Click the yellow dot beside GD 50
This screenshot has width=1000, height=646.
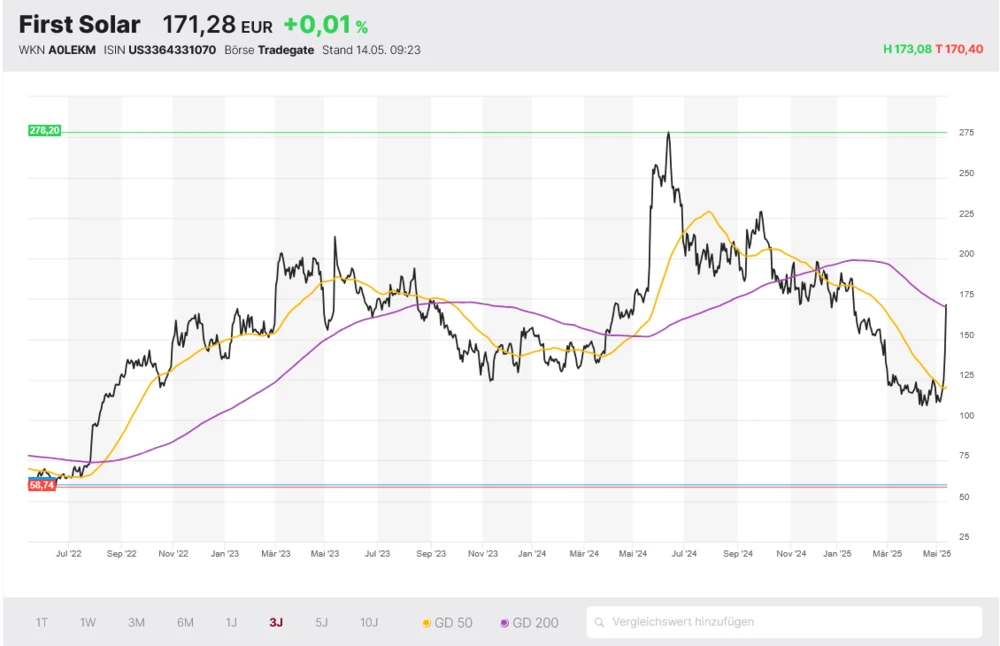click(x=427, y=623)
